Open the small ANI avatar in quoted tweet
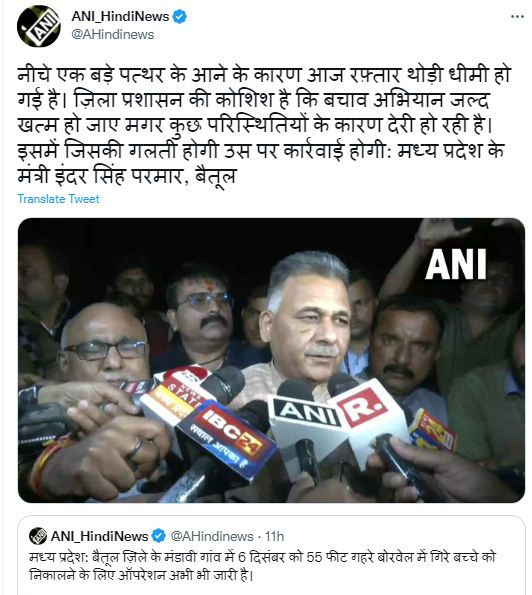 coord(38,536)
